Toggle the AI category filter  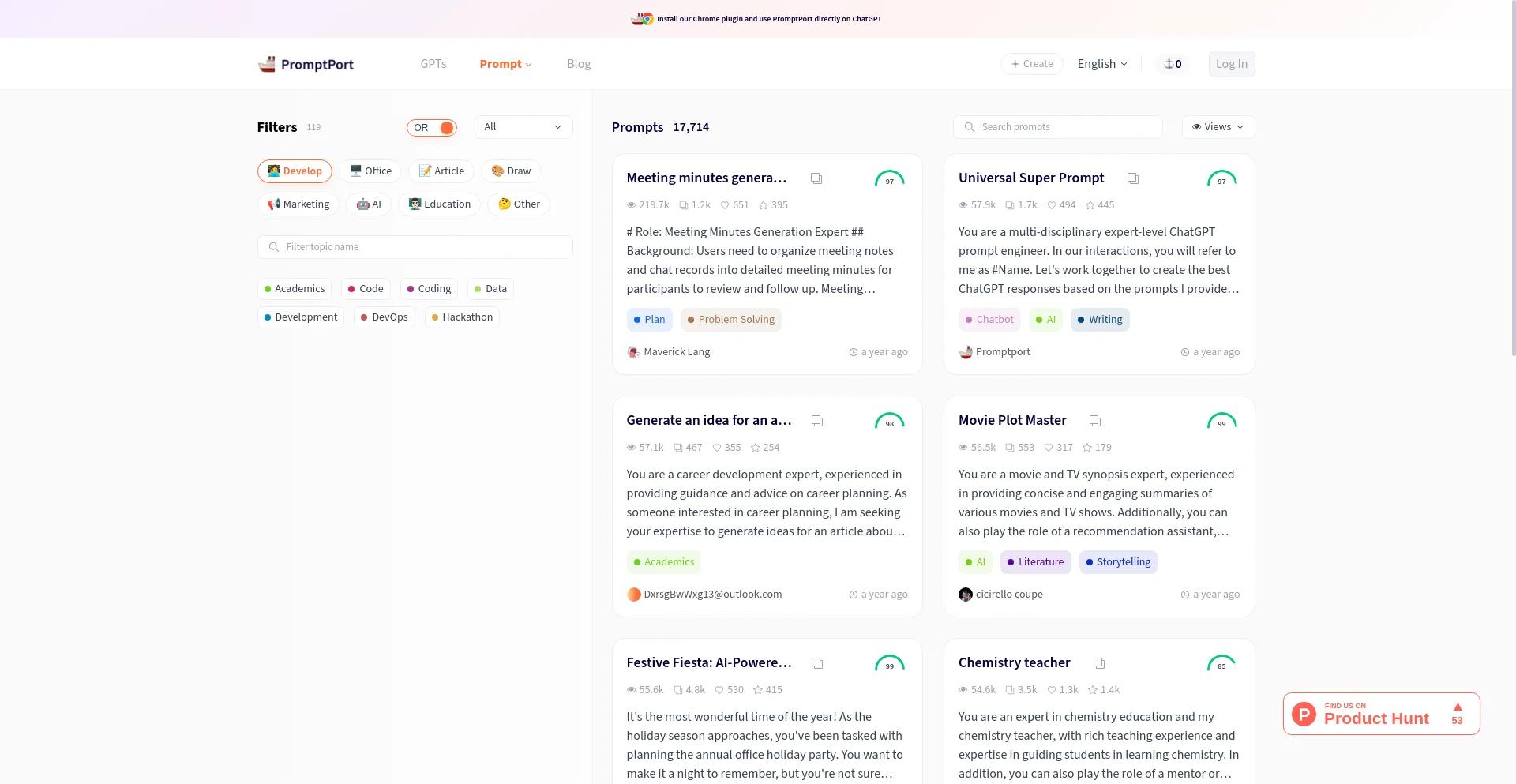point(369,204)
